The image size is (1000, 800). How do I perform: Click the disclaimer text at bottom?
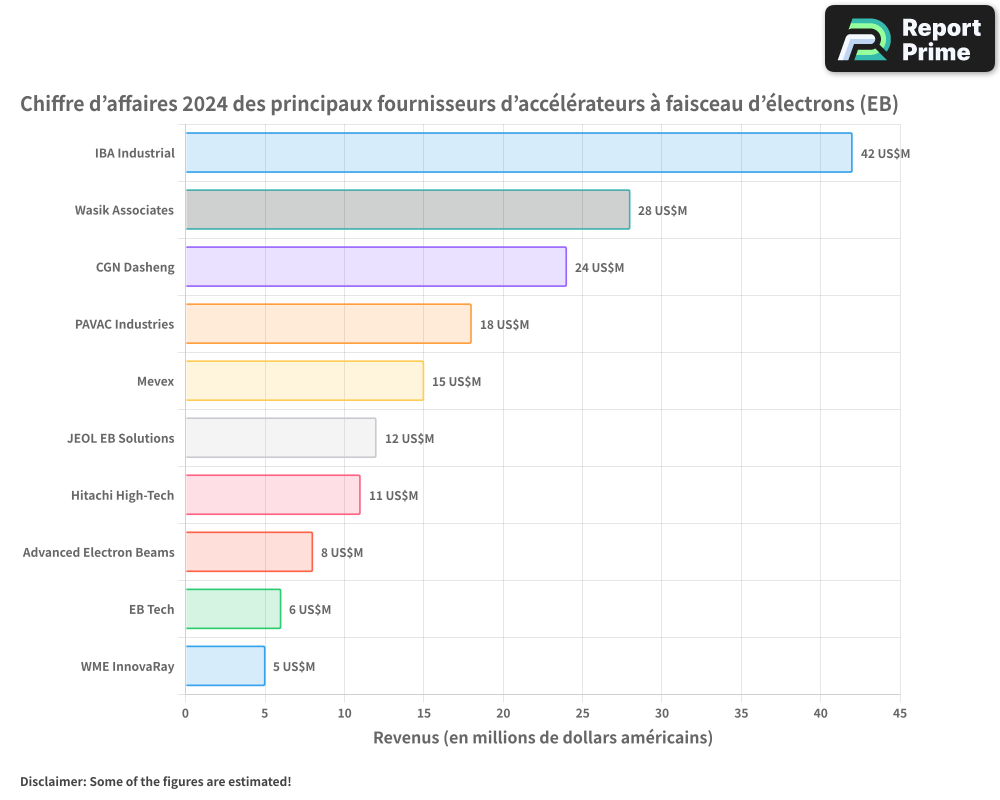155,781
